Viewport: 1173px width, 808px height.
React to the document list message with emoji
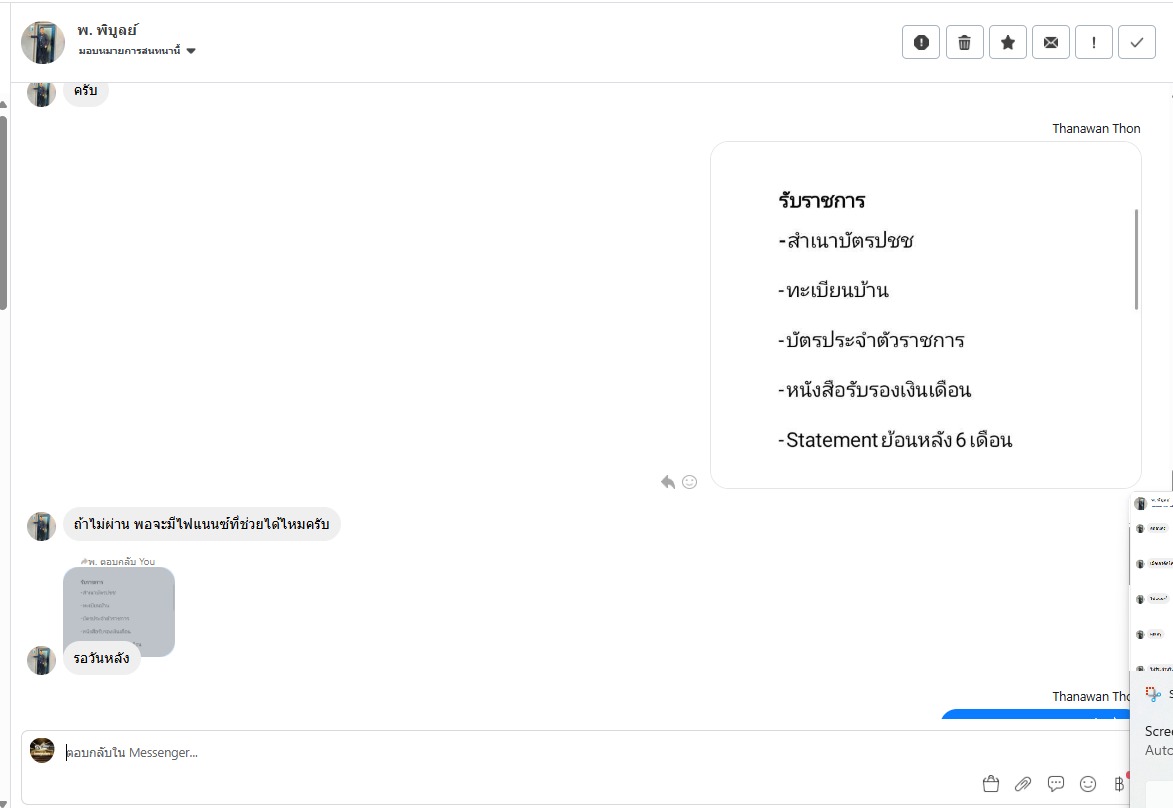tap(689, 482)
